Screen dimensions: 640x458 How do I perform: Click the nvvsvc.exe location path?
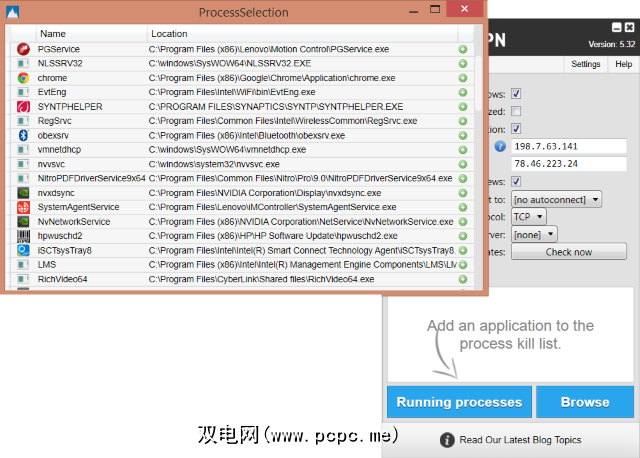point(214,164)
